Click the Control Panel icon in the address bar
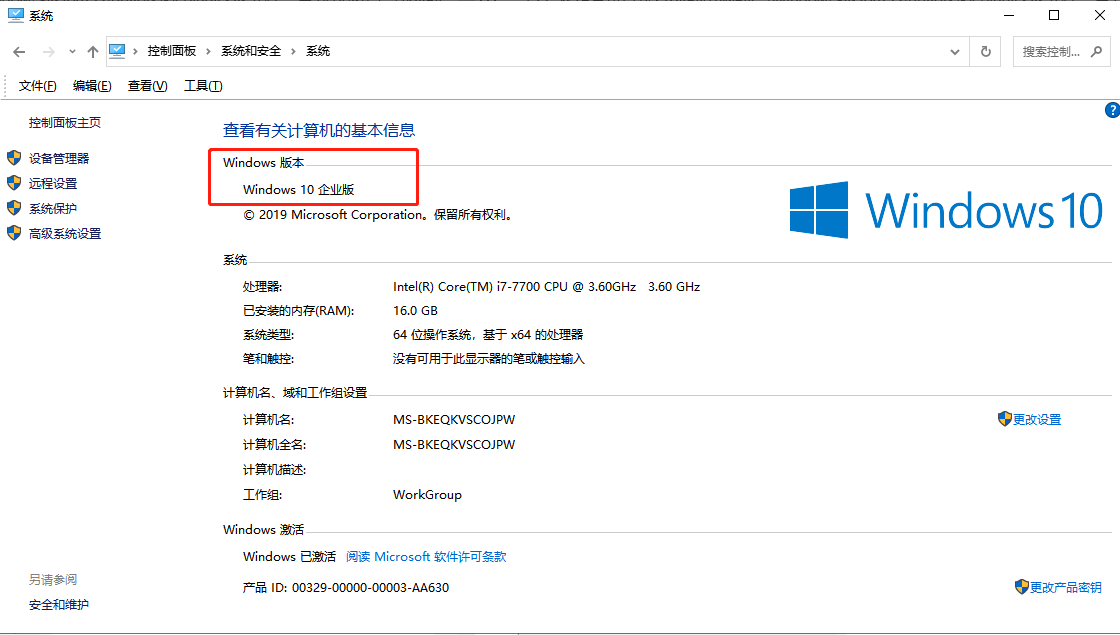 pyautogui.click(x=118, y=51)
